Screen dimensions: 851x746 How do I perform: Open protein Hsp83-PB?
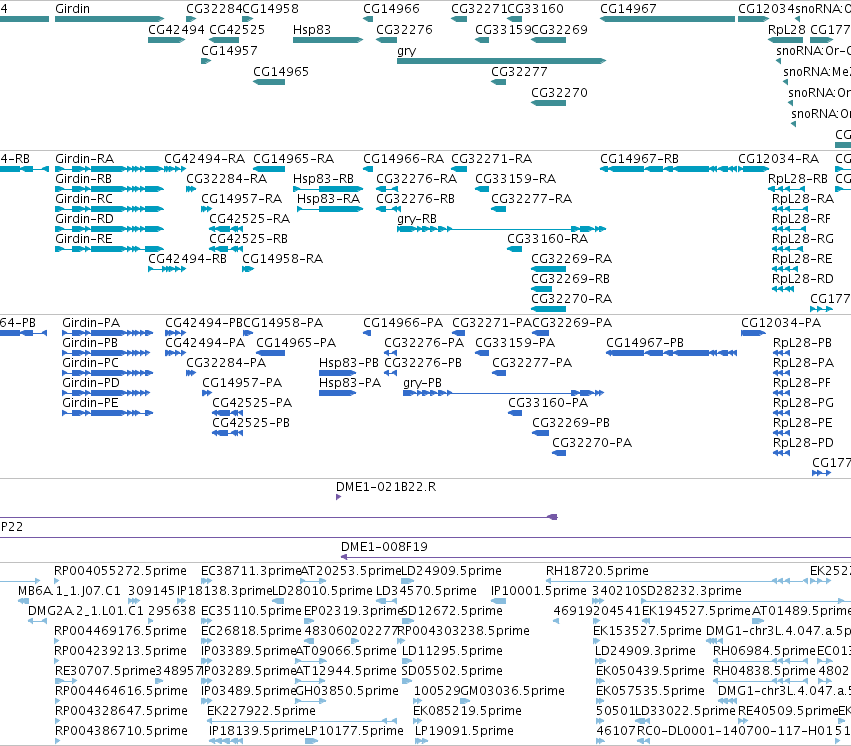[x=337, y=373]
